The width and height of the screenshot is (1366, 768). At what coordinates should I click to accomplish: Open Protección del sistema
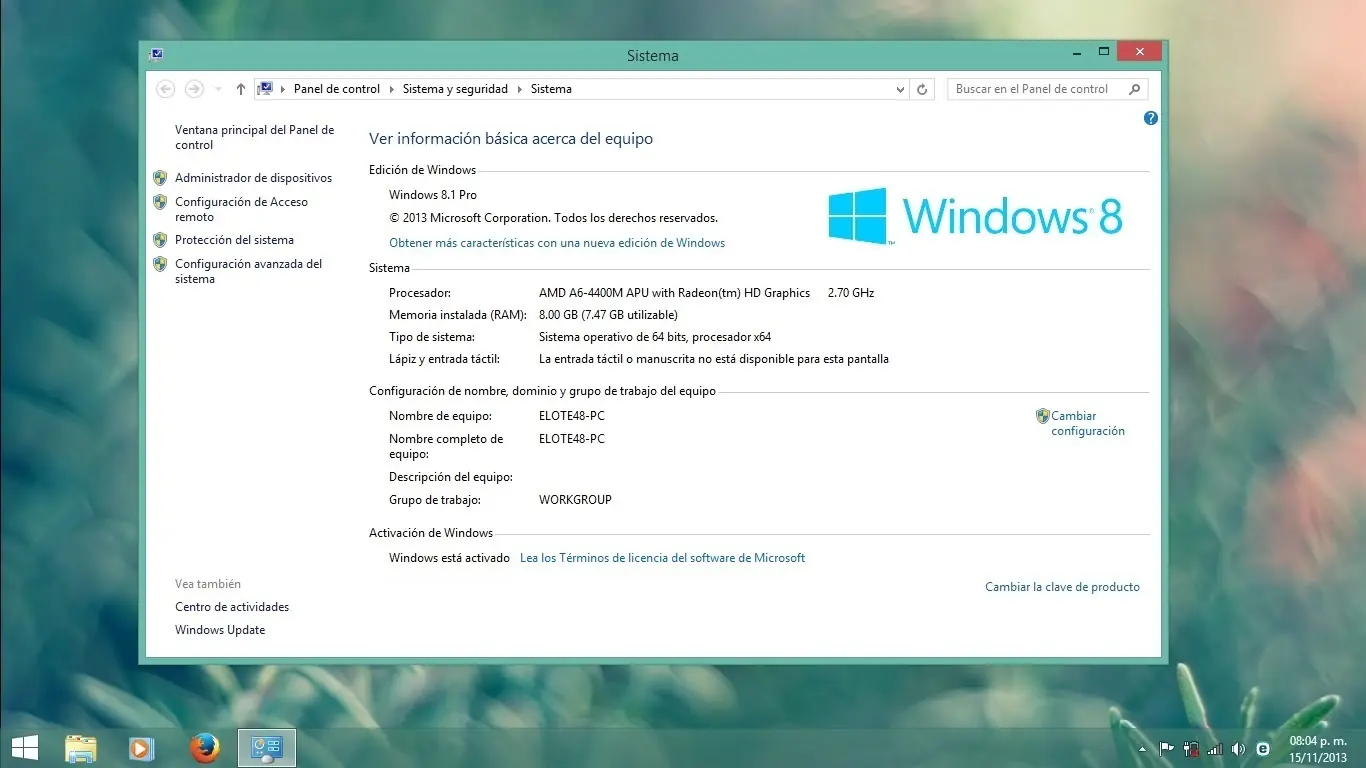coord(234,240)
